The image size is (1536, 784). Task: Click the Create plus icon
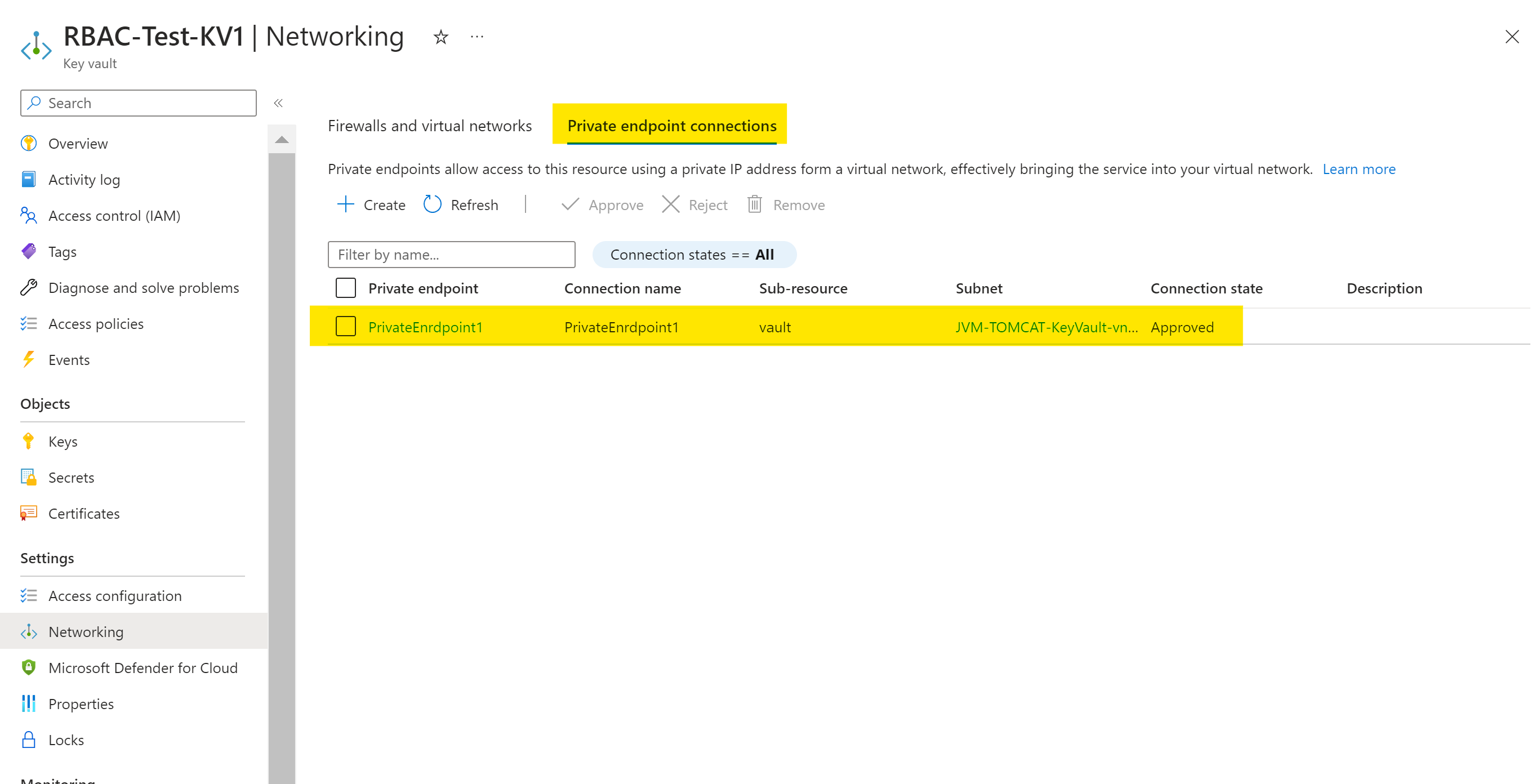tap(345, 204)
